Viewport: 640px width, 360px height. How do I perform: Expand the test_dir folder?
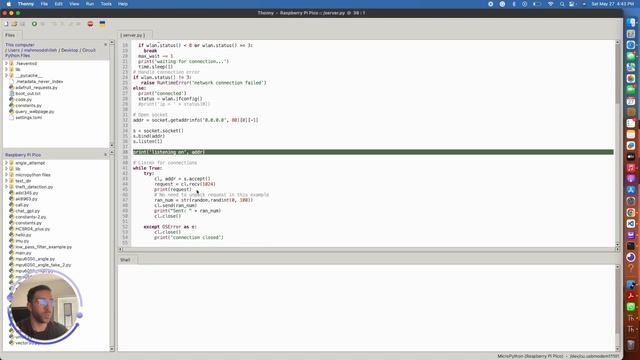(x=7, y=181)
